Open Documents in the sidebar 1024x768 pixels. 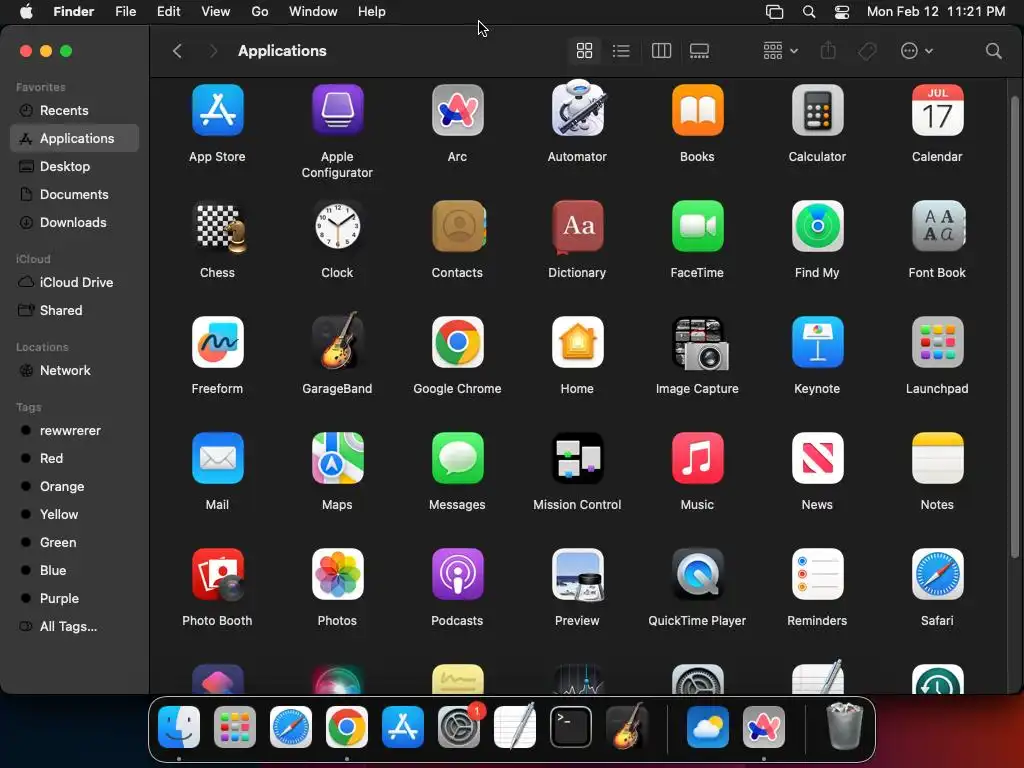click(x=74, y=195)
